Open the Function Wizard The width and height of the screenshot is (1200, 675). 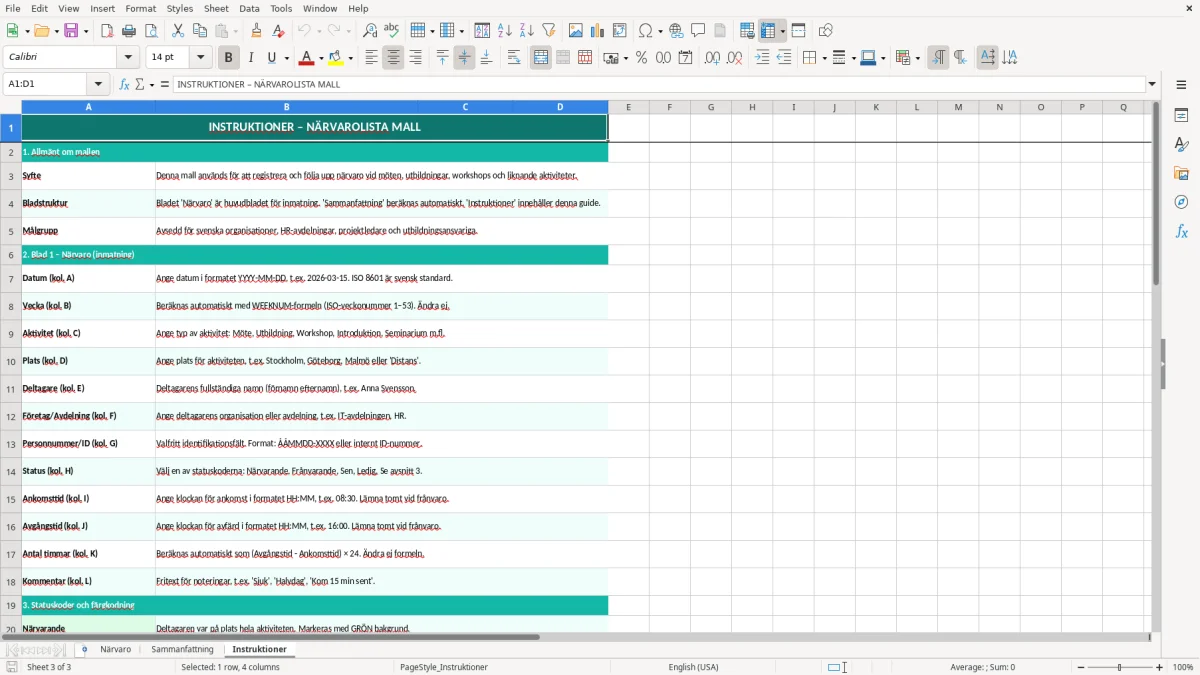coord(124,84)
